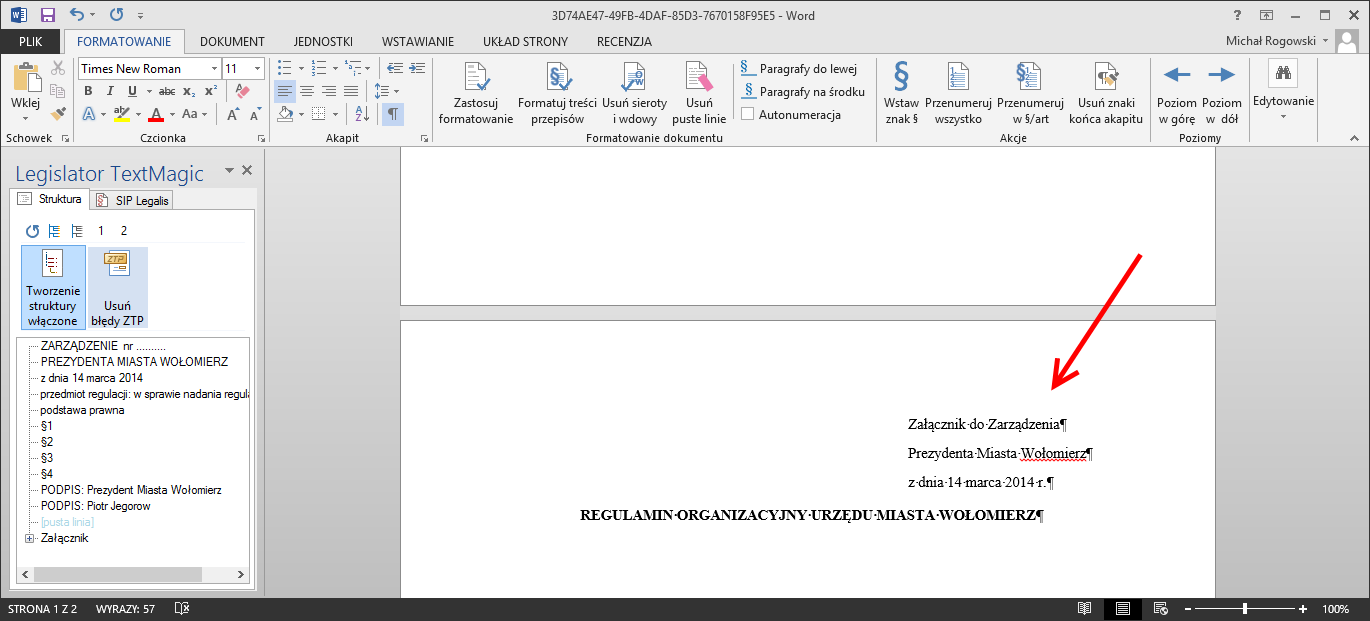Switch to the UKŁAD STRONY ribbon tab
The height and width of the screenshot is (621, 1370).
click(525, 41)
